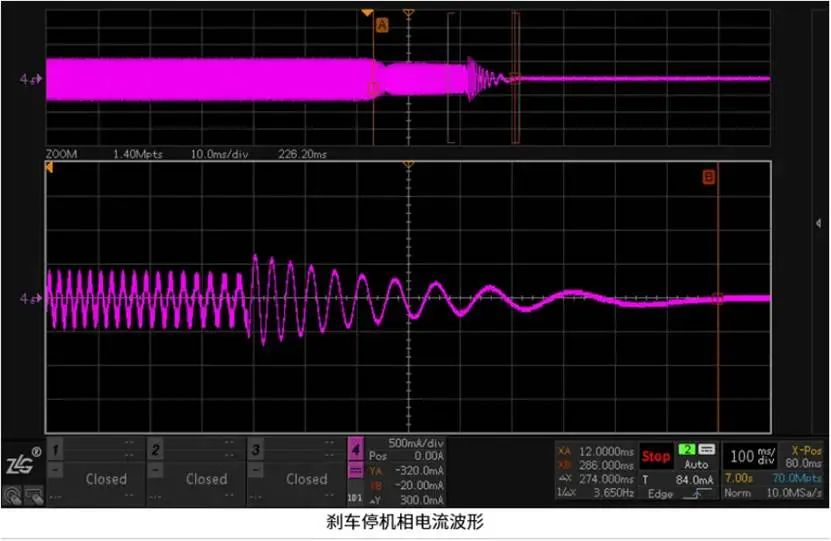Click channel 1 coupling minus icon
Image resolution: width=831 pixels, height=541 pixels.
click(x=55, y=470)
